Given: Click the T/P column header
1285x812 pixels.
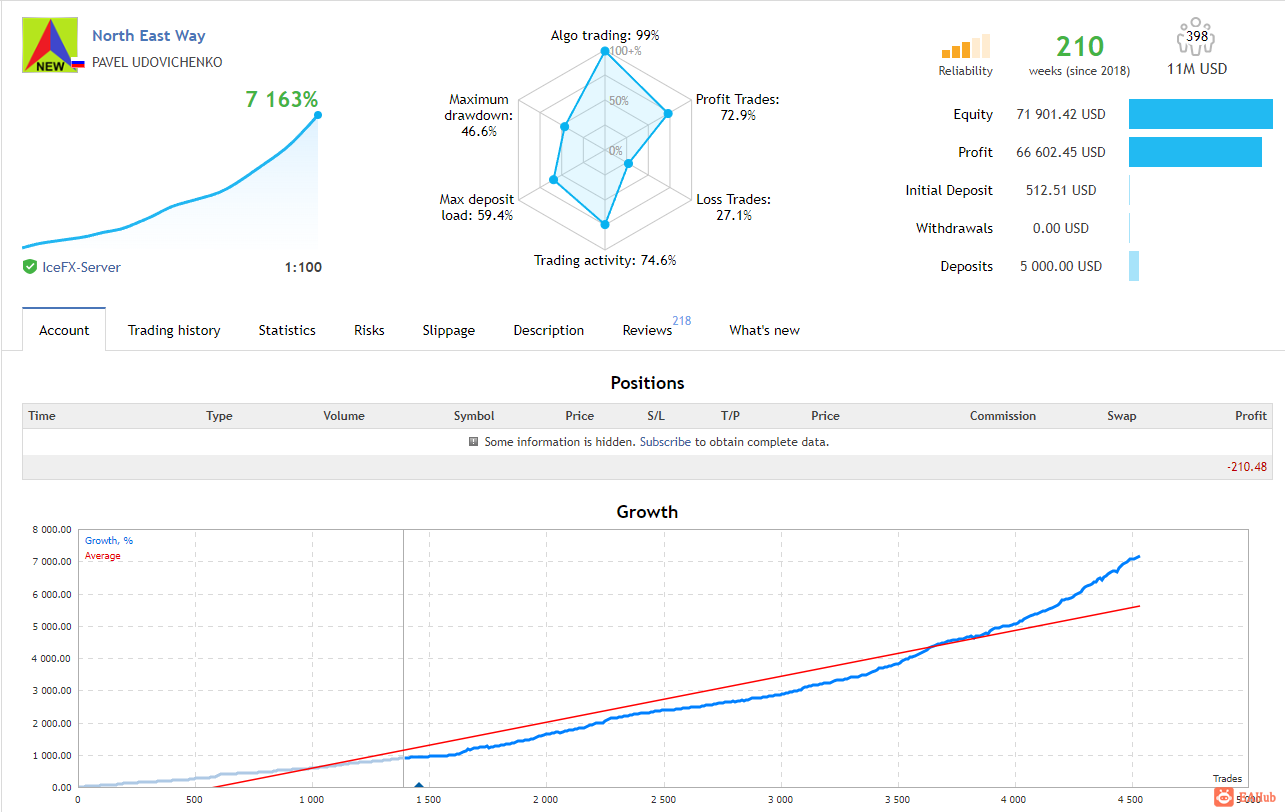Looking at the screenshot, I should (x=730, y=416).
